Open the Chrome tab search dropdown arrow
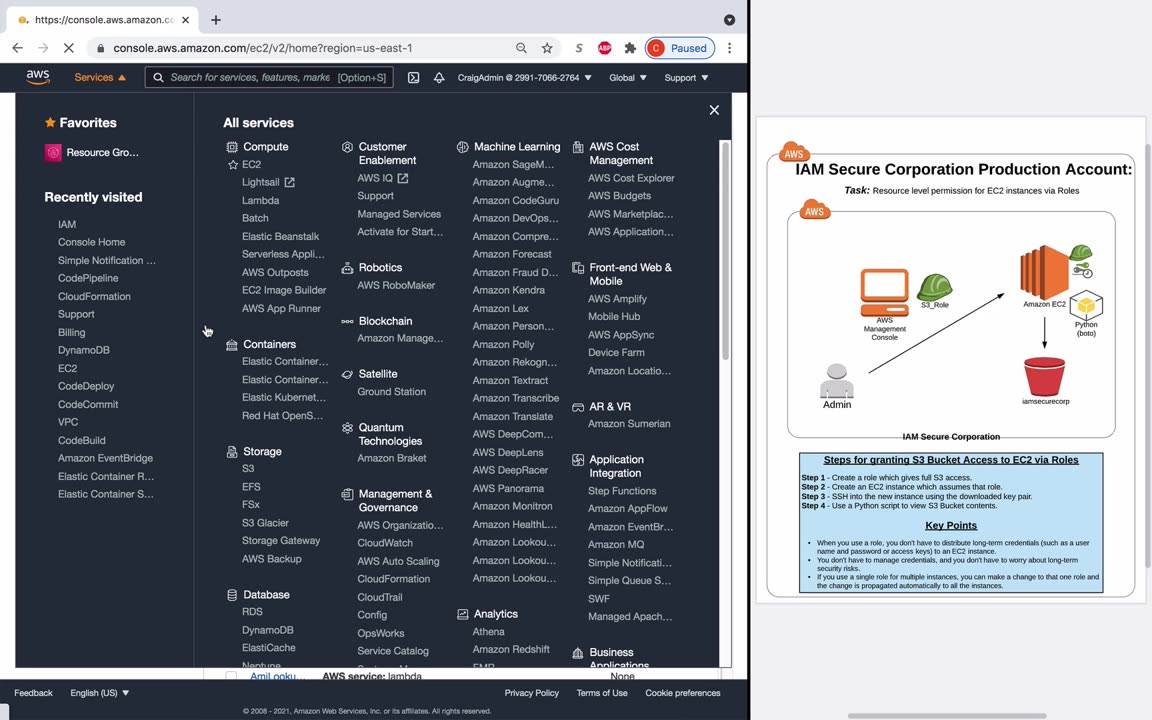The image size is (1152, 720). pos(730,20)
